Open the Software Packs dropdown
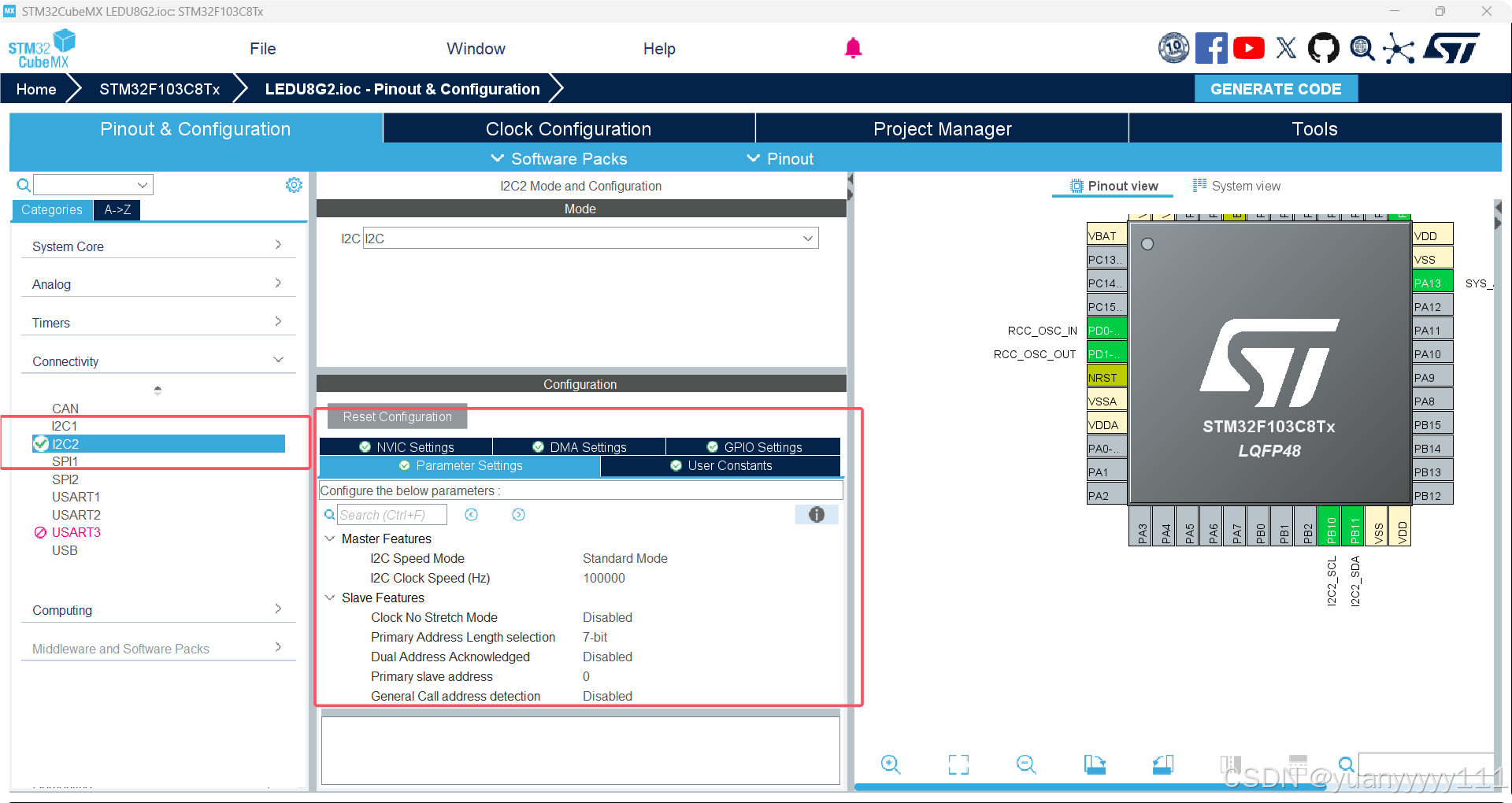The width and height of the screenshot is (1512, 803). (559, 159)
